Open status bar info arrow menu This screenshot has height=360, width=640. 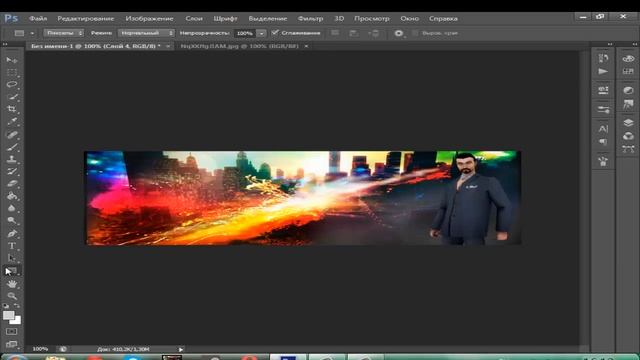point(181,349)
